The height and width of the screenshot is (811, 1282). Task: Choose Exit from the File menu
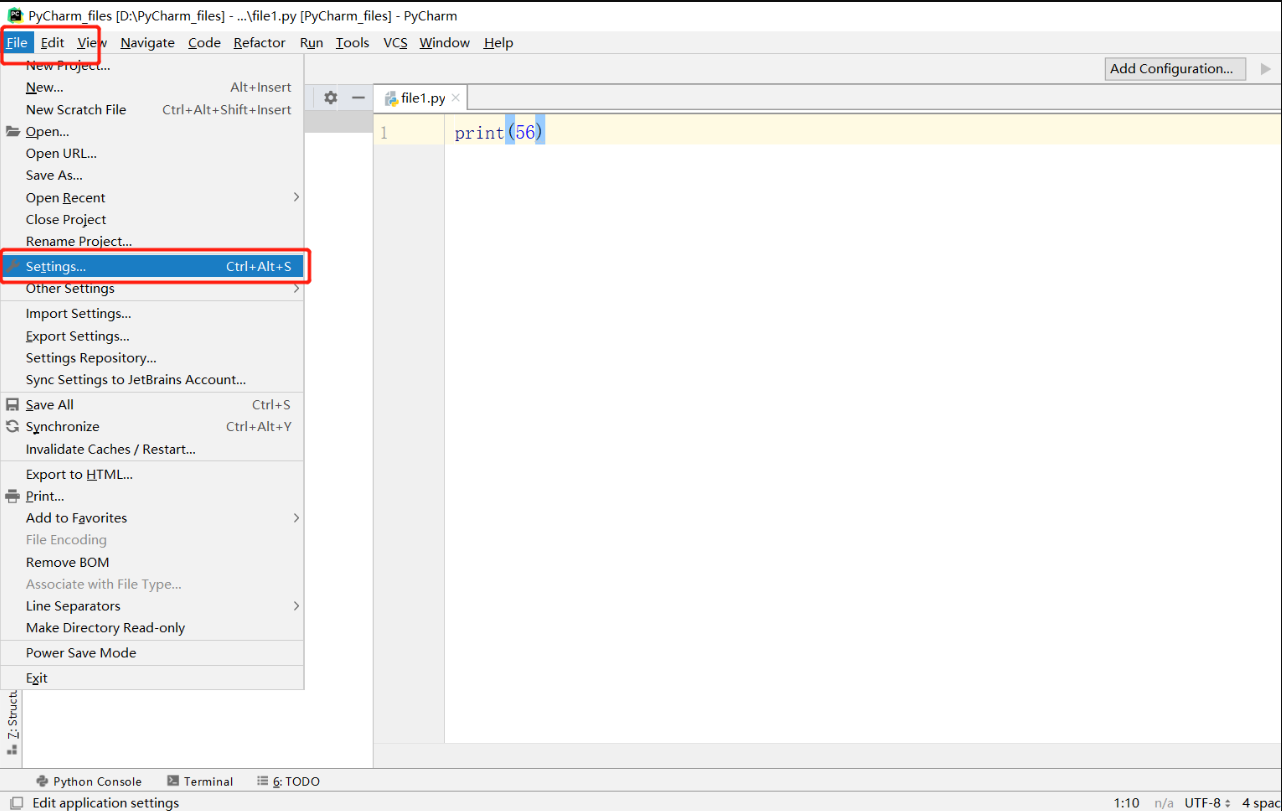(152, 677)
